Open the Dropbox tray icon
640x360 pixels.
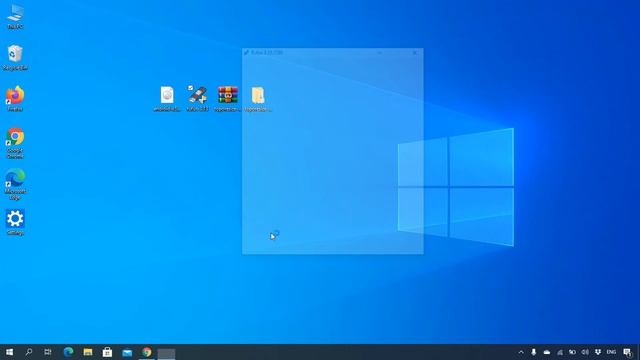598,352
